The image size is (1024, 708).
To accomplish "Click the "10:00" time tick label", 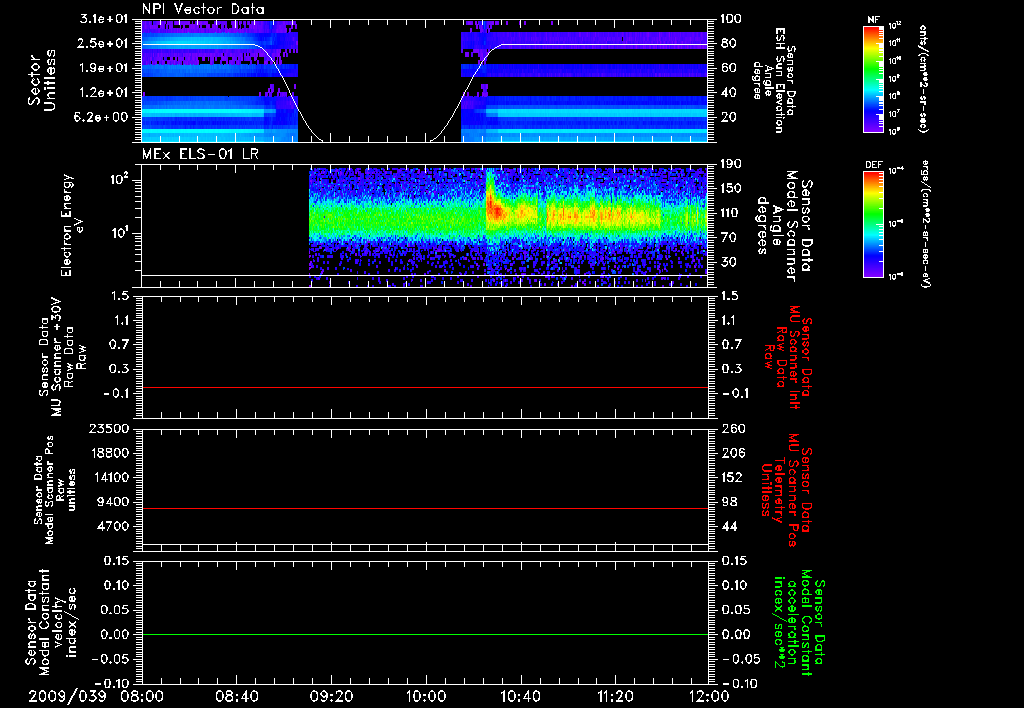I will [x=426, y=696].
